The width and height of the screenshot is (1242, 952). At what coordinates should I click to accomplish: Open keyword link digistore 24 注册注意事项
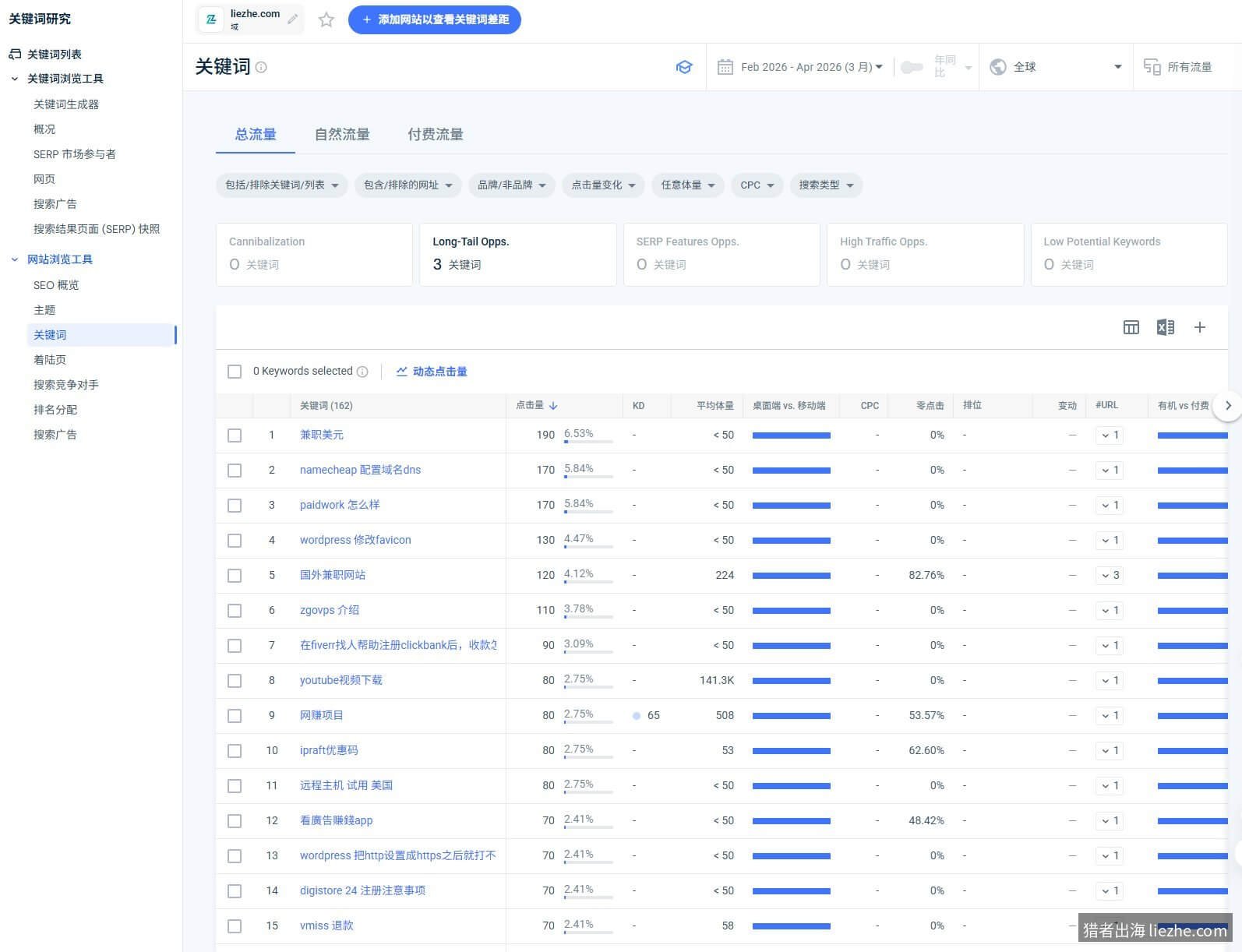362,890
